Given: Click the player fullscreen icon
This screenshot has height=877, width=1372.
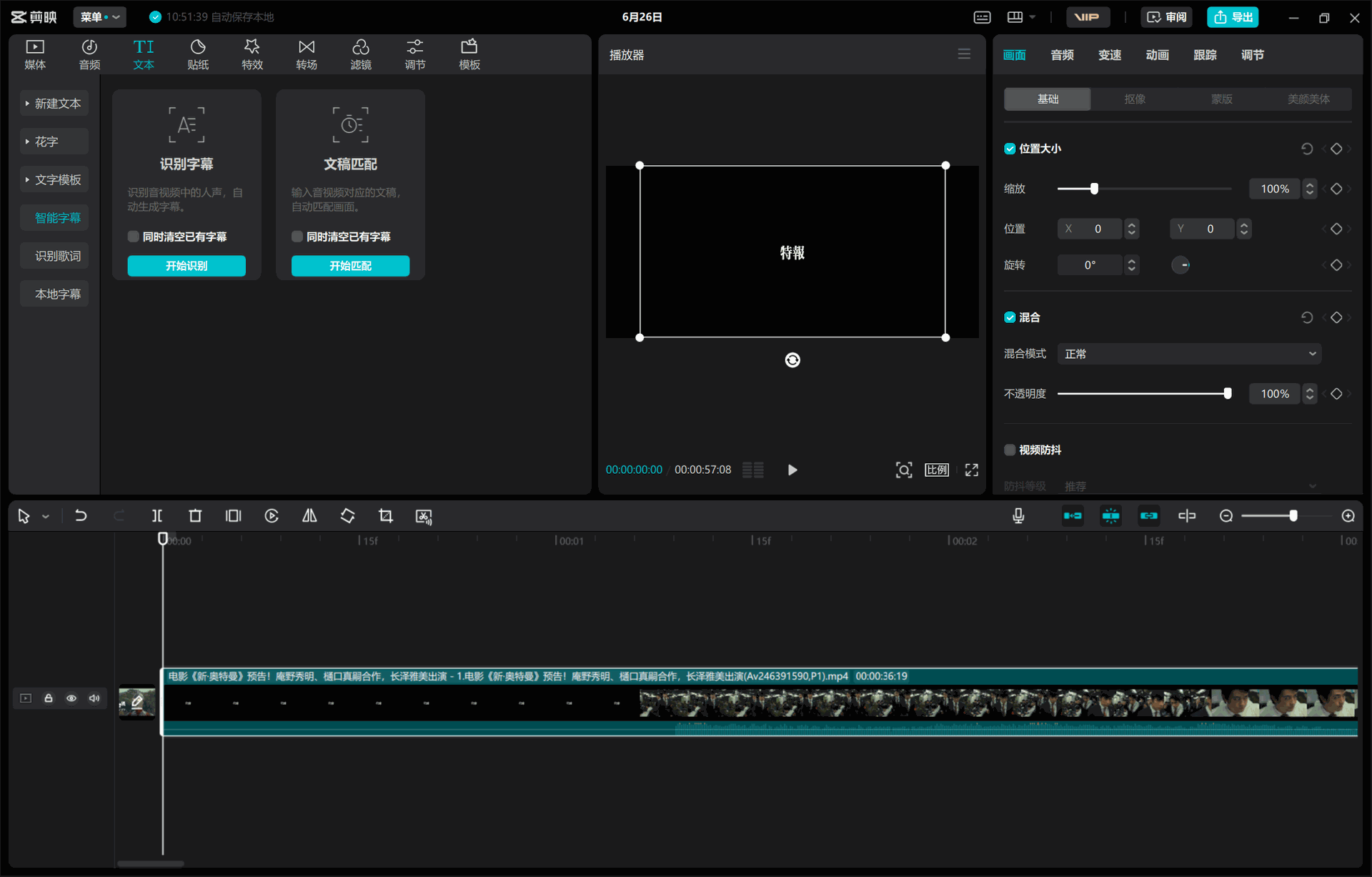Looking at the screenshot, I should (x=971, y=470).
